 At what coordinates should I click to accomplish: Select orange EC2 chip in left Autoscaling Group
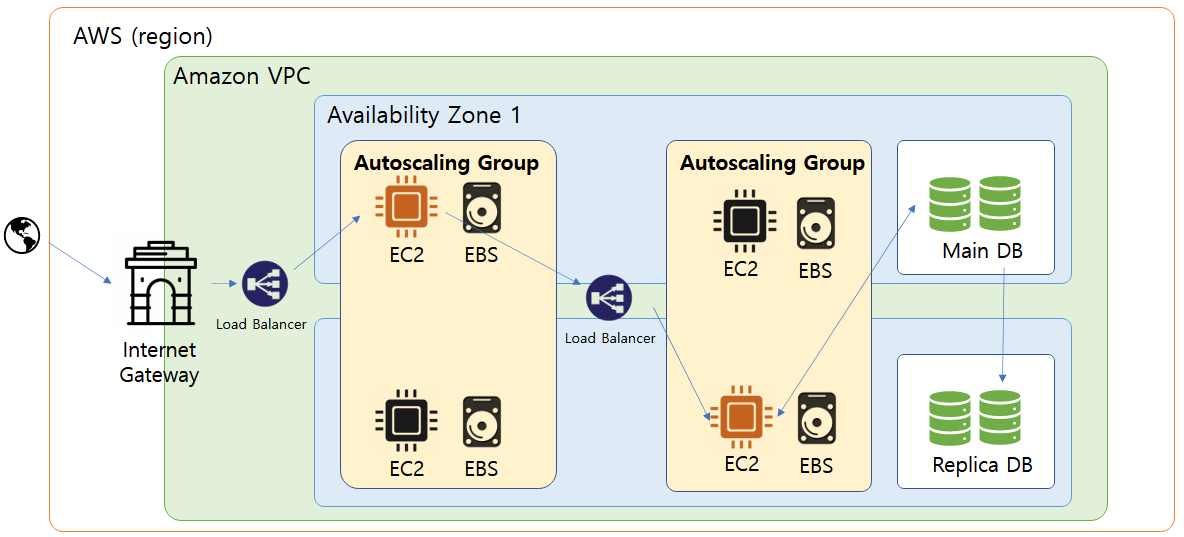coord(407,205)
